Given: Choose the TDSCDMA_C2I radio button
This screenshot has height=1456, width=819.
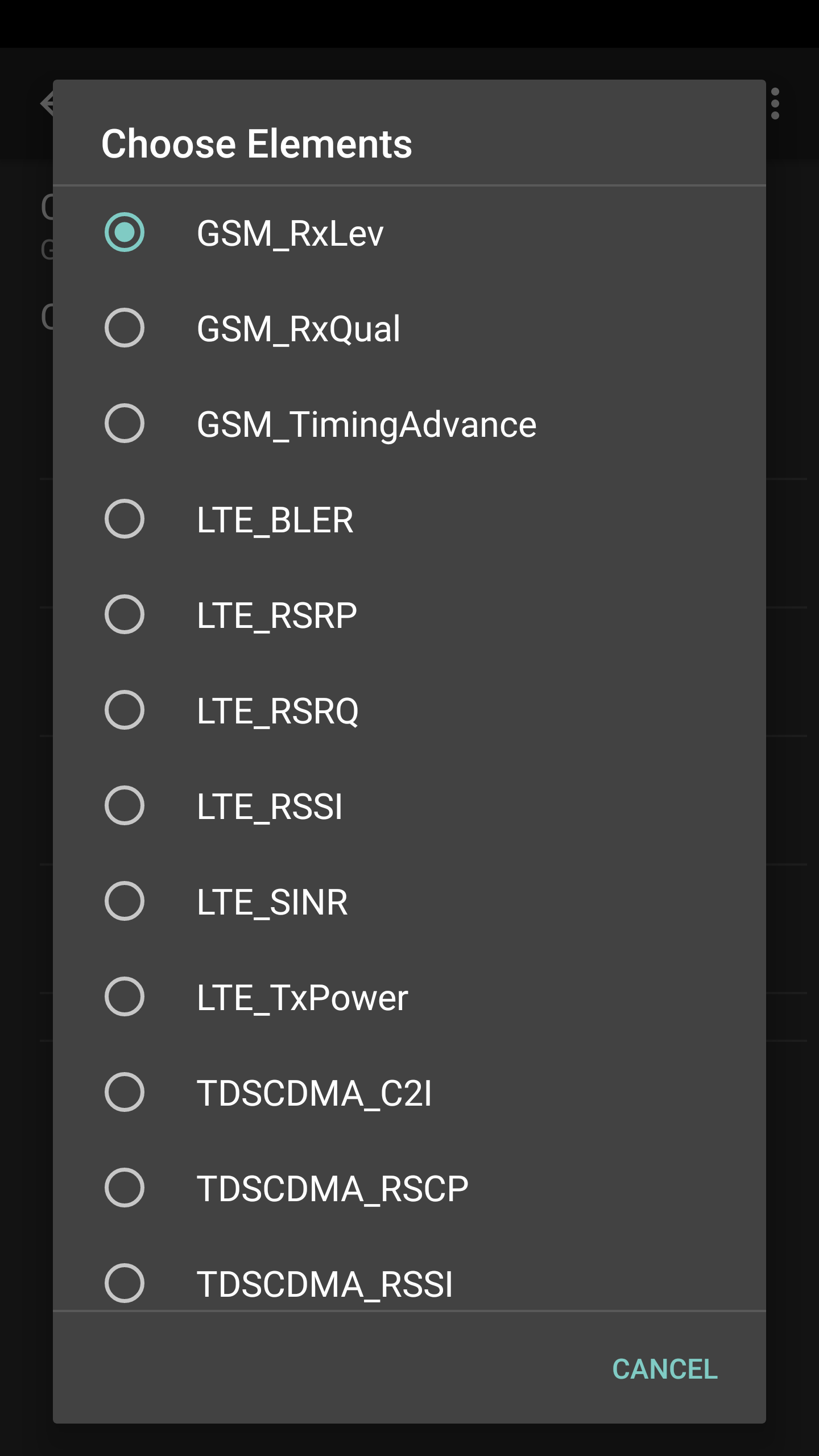Looking at the screenshot, I should click(x=409, y=1093).
